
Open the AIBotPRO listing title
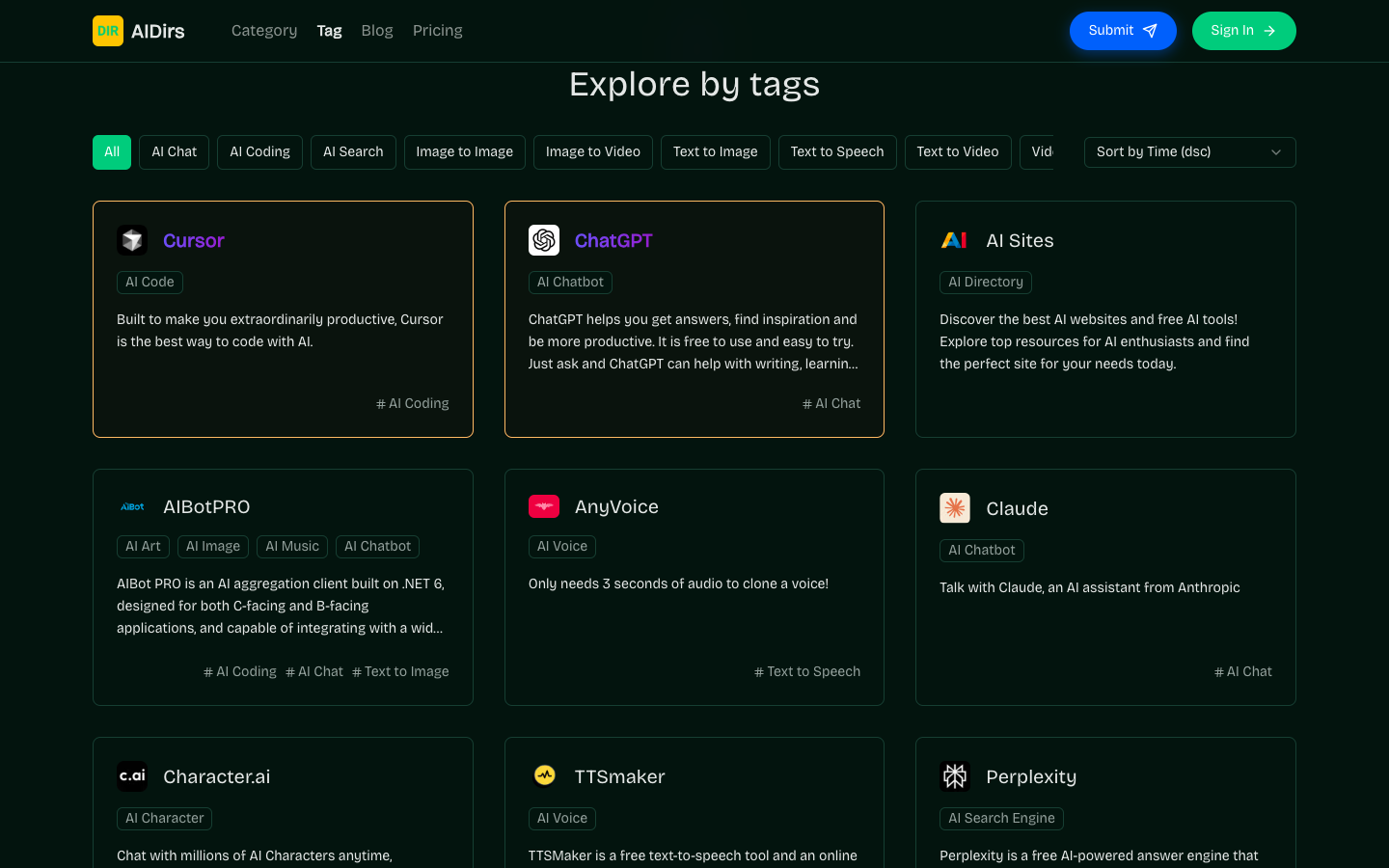pos(206,506)
